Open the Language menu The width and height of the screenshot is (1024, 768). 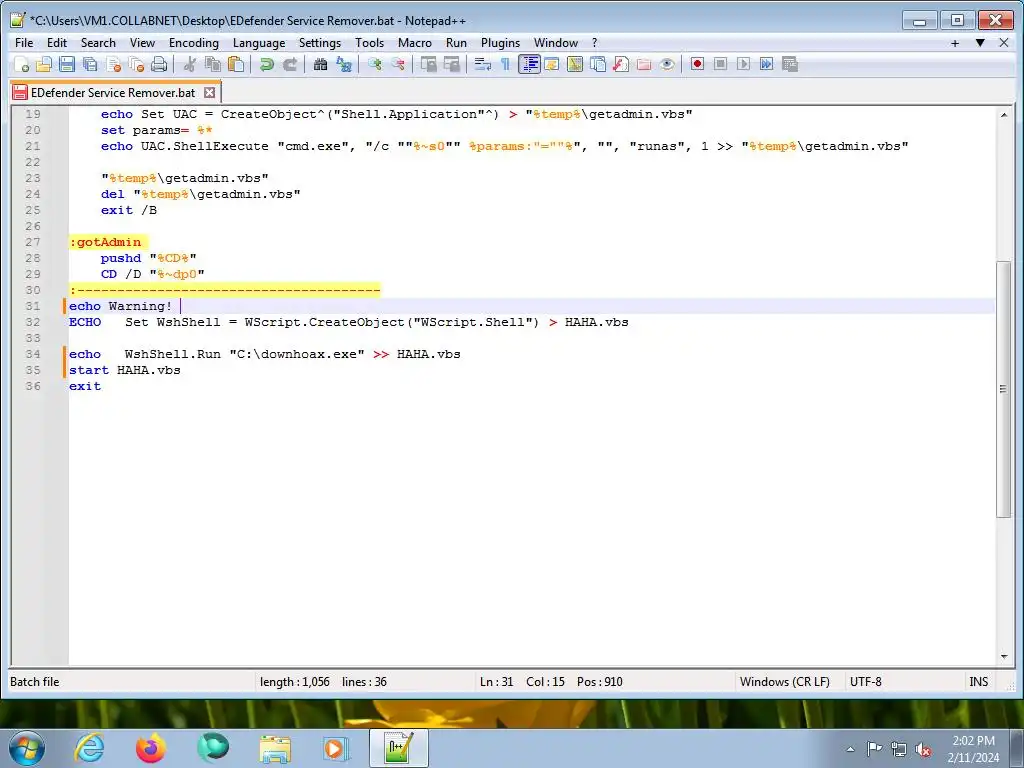pos(259,43)
